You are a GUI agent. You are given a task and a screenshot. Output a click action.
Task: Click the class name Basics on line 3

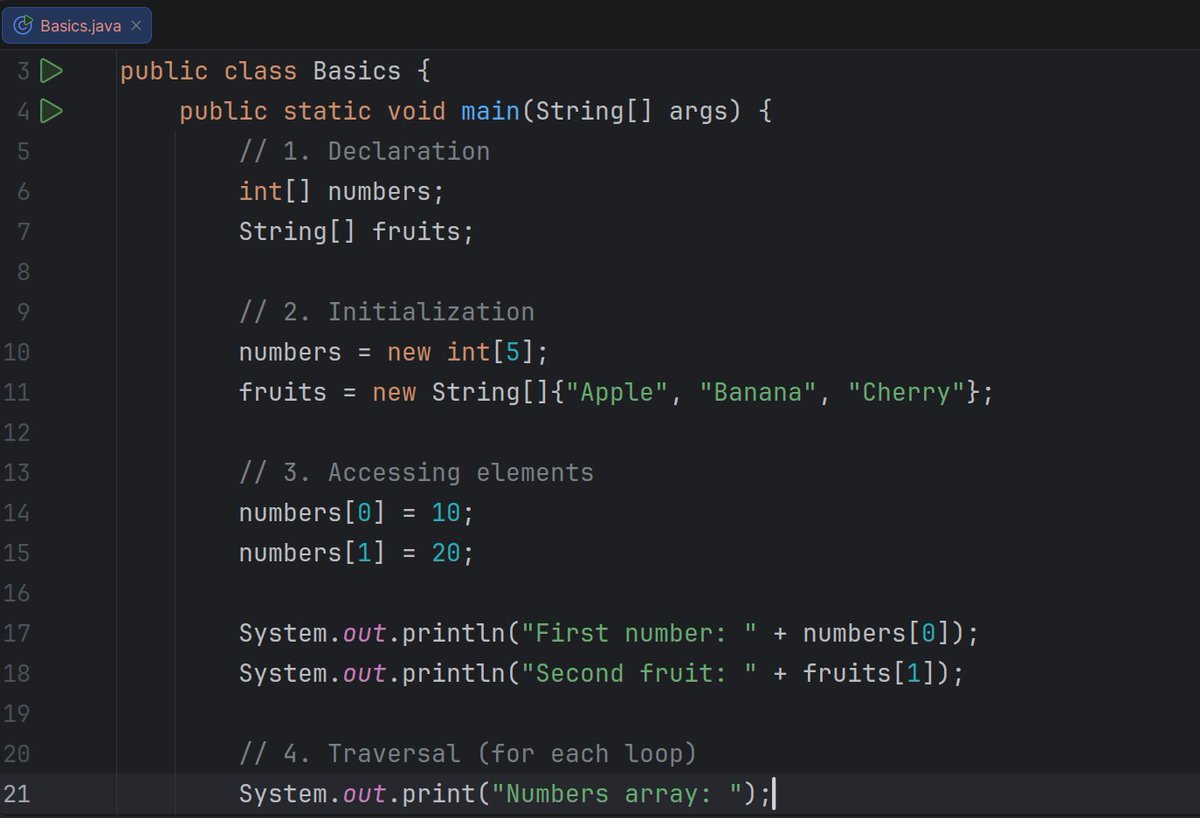click(357, 72)
